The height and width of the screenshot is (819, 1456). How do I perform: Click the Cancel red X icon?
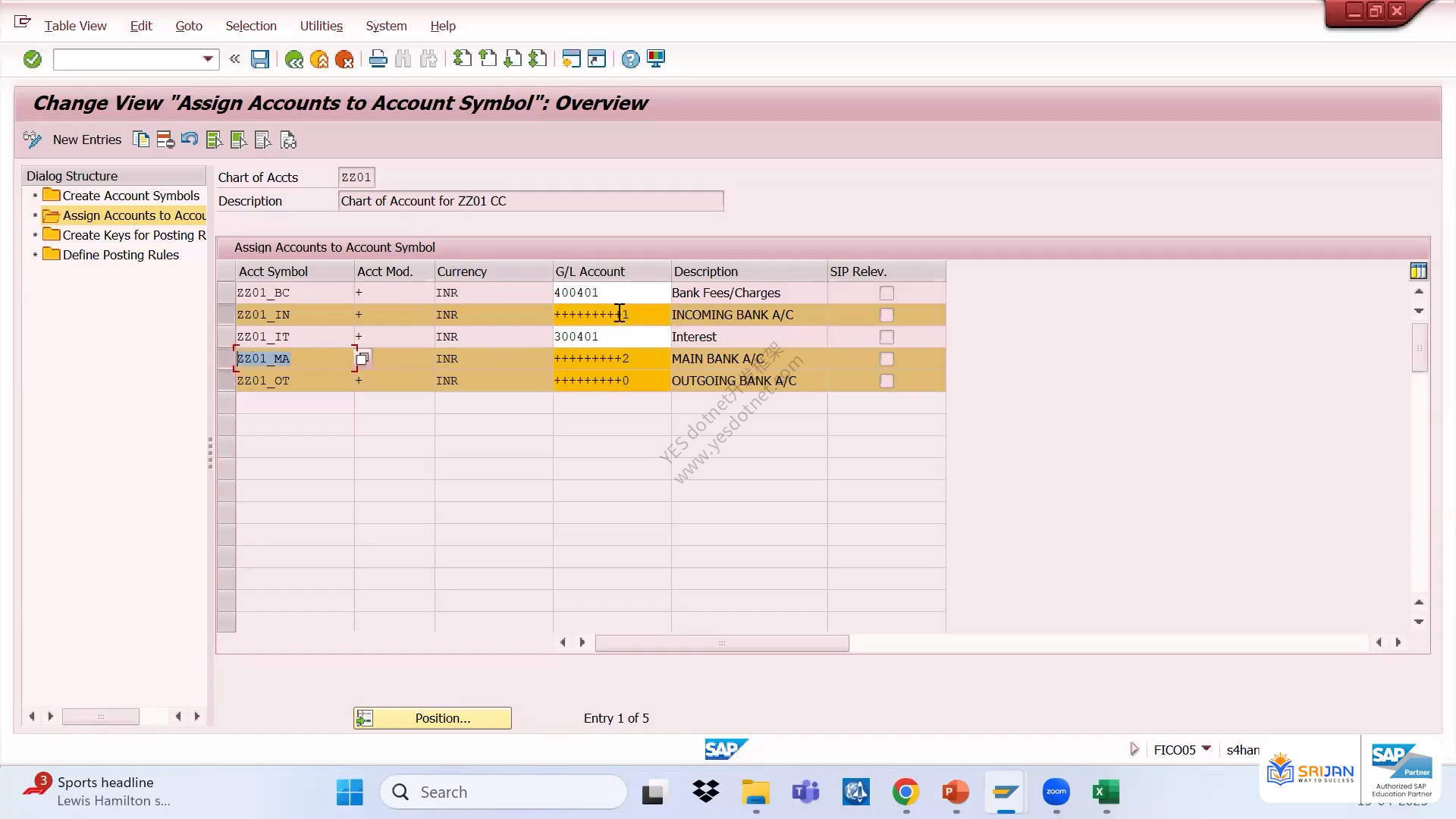tap(344, 59)
